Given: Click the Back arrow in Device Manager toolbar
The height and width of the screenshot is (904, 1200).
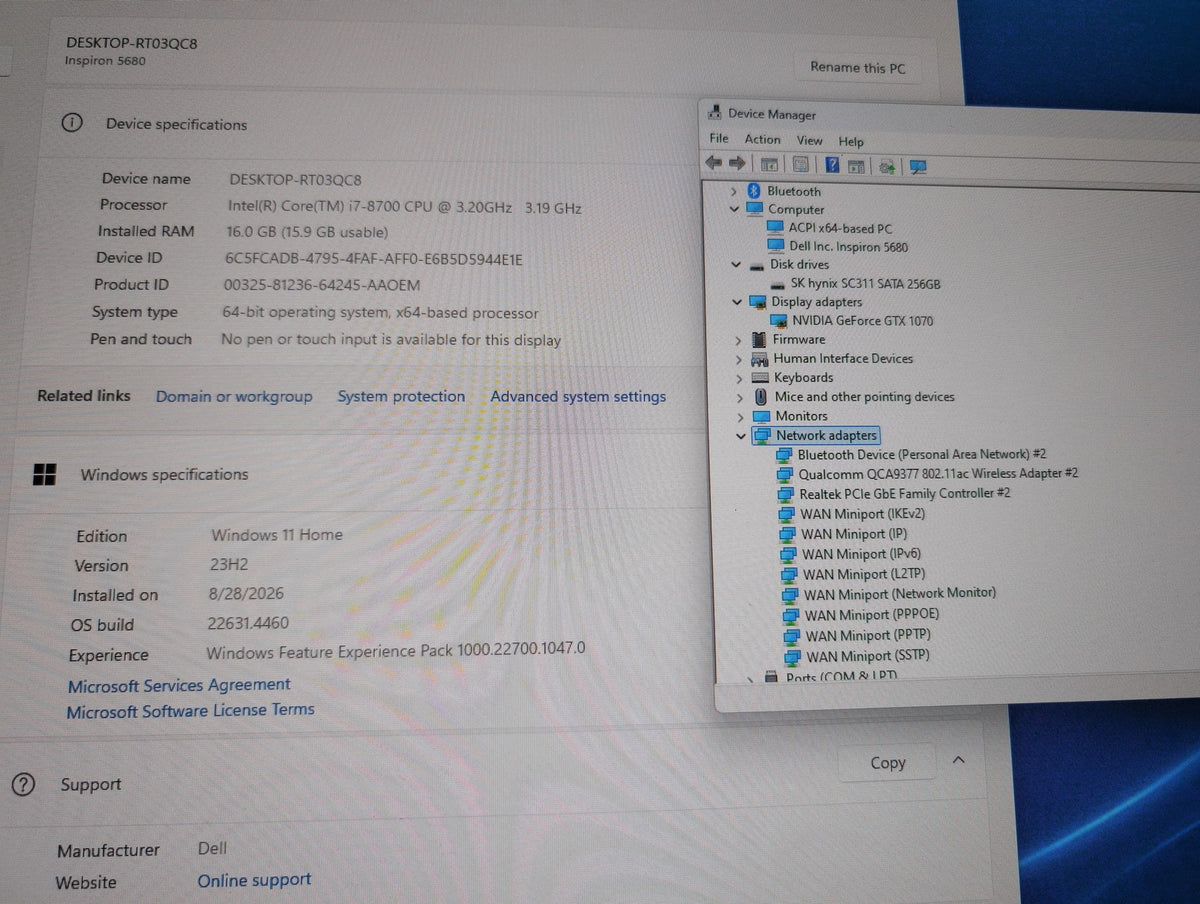Looking at the screenshot, I should coord(714,162).
